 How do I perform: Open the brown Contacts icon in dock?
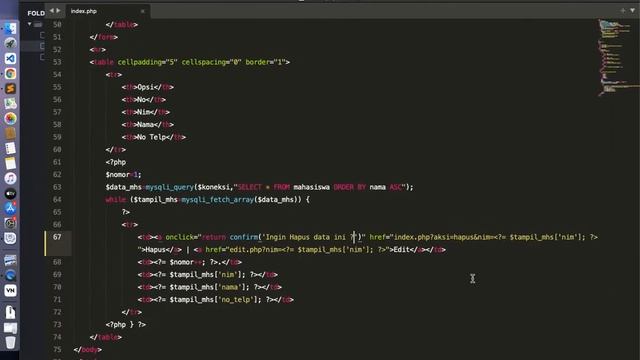(11, 133)
